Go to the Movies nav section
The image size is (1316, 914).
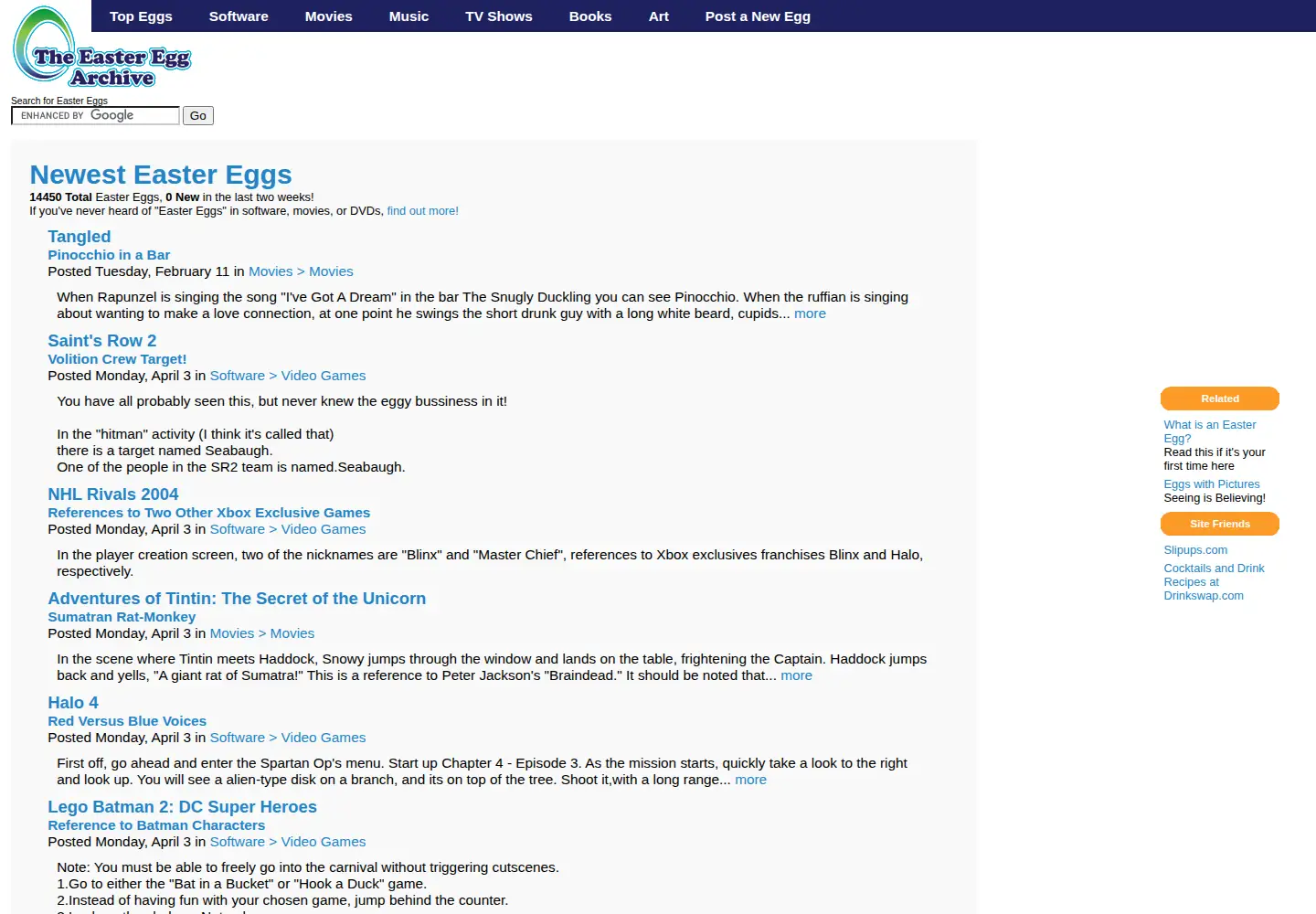[328, 16]
